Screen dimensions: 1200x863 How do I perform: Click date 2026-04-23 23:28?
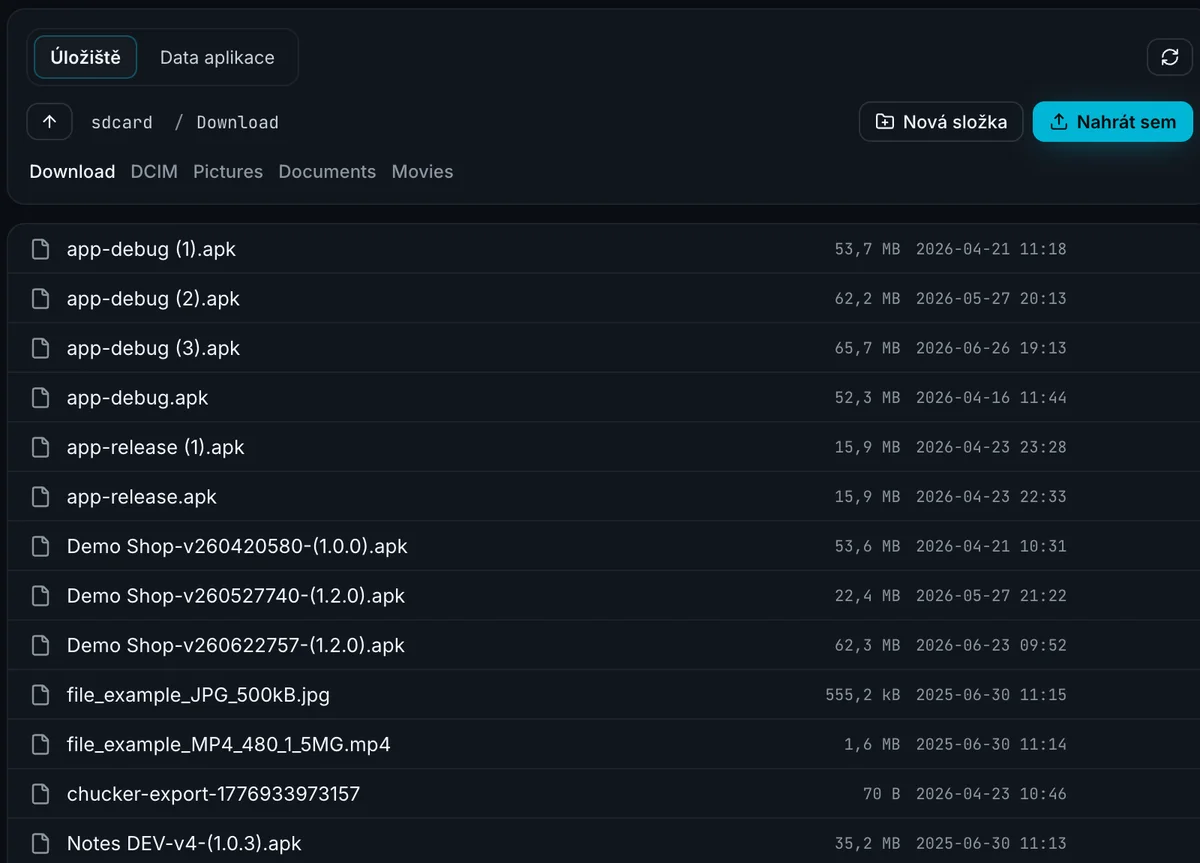pyautogui.click(x=991, y=447)
